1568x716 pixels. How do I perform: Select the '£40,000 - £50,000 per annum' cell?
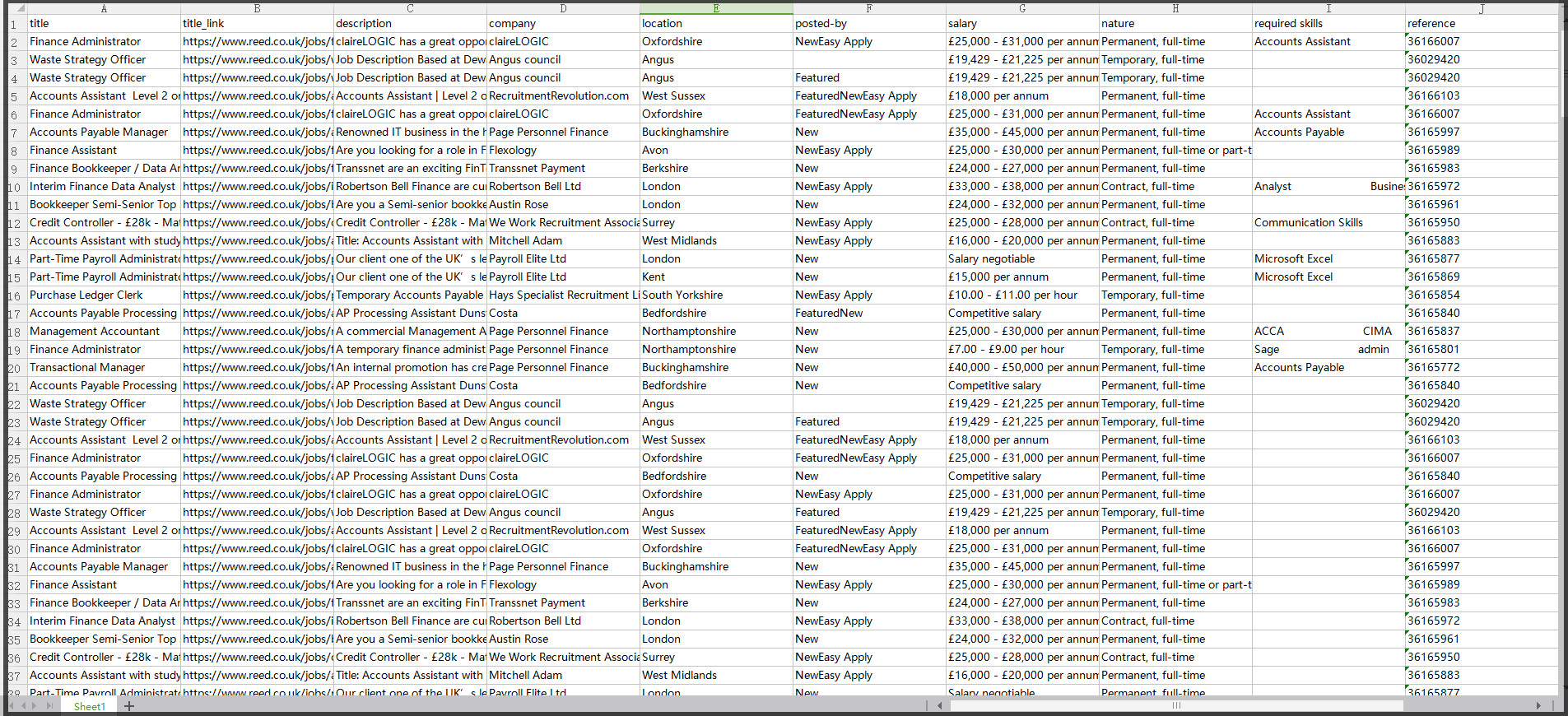point(1022,368)
